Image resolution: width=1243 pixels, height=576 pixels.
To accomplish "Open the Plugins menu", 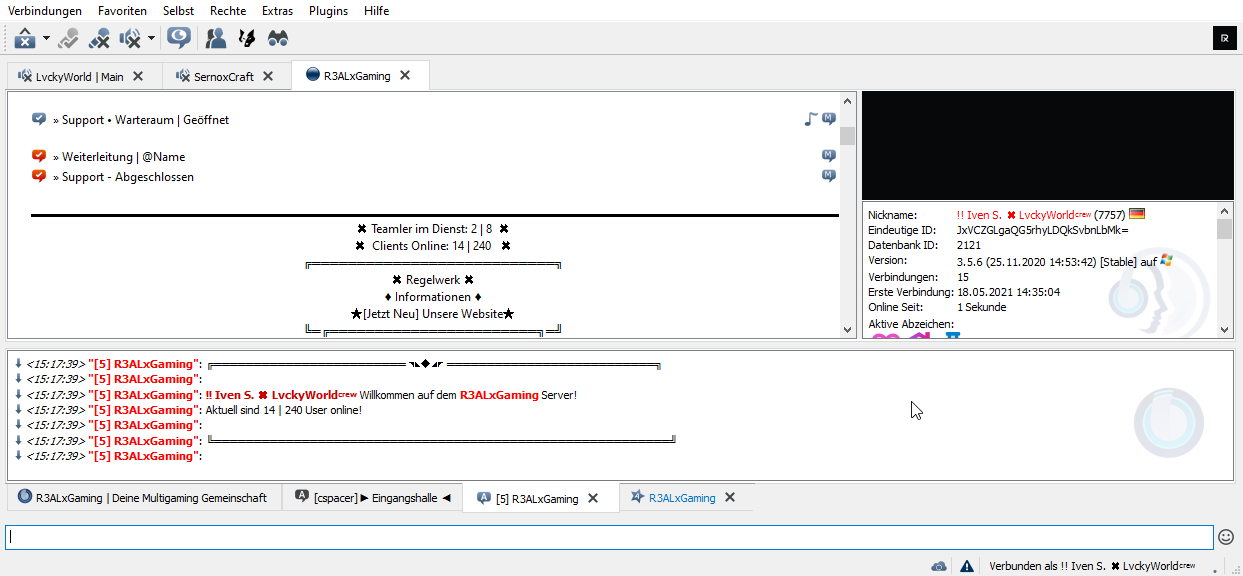I will [x=328, y=11].
